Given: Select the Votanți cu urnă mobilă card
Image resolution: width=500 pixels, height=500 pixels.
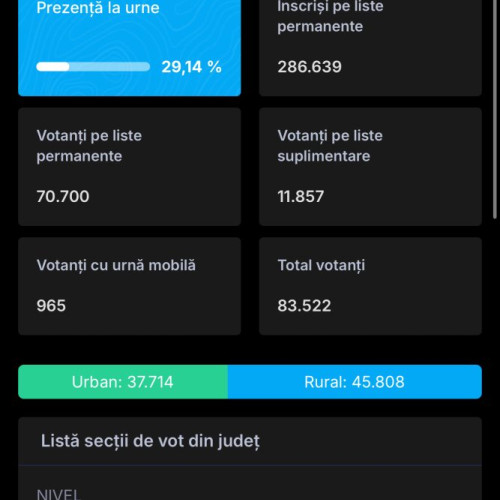Looking at the screenshot, I should point(129,286).
